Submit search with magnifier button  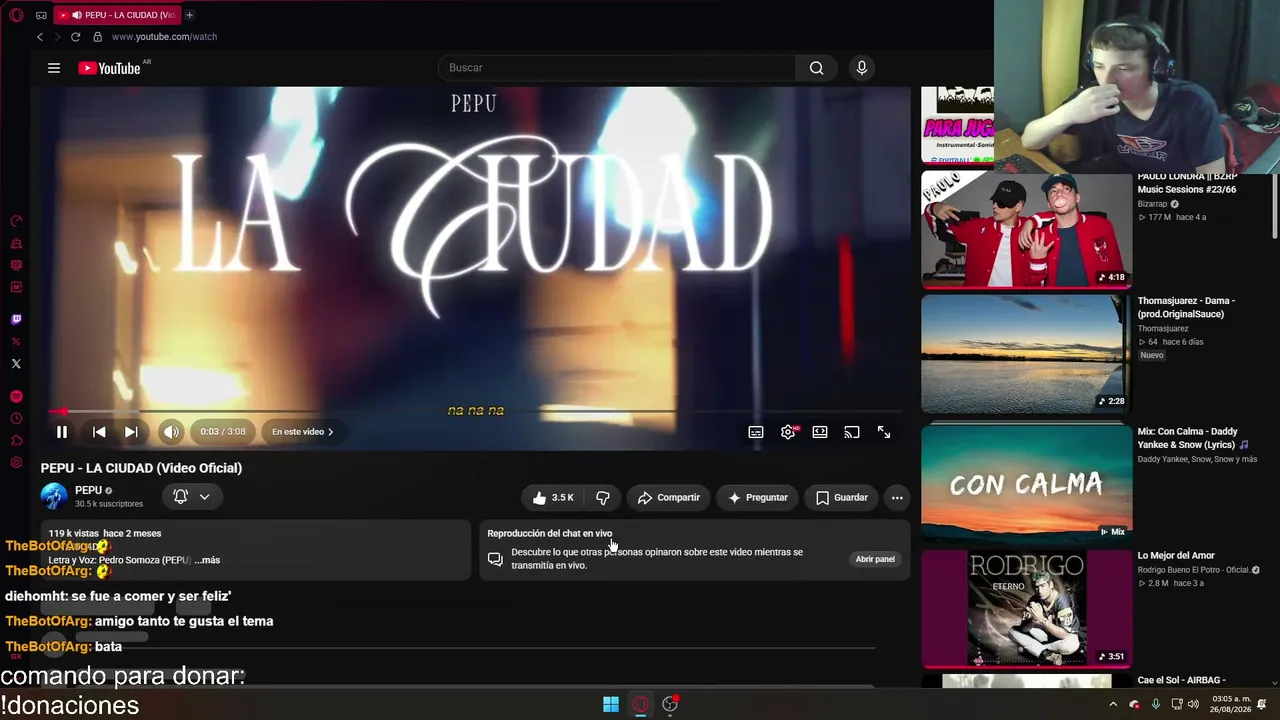click(x=817, y=68)
